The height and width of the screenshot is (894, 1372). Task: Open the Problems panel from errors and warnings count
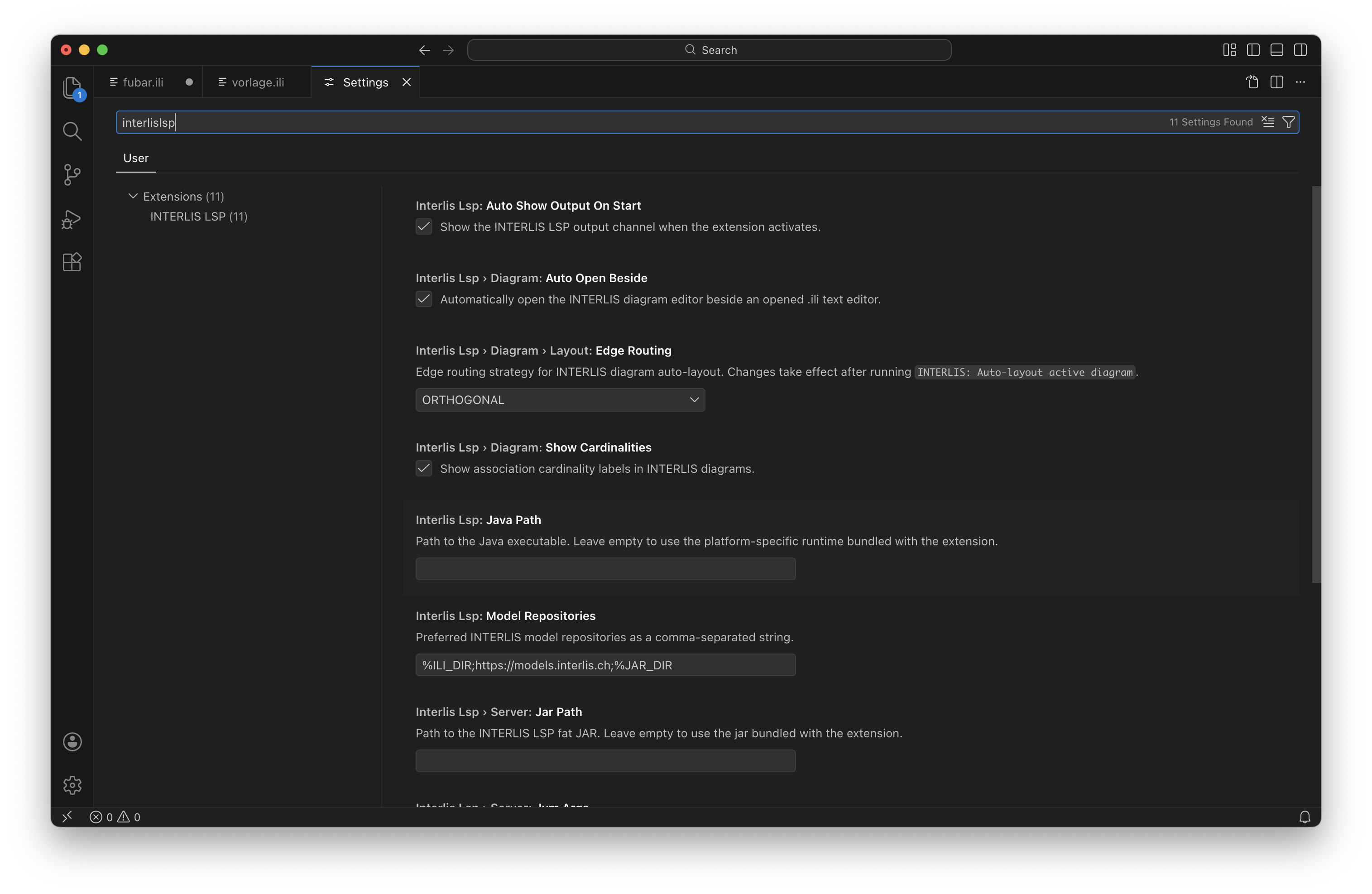click(115, 817)
